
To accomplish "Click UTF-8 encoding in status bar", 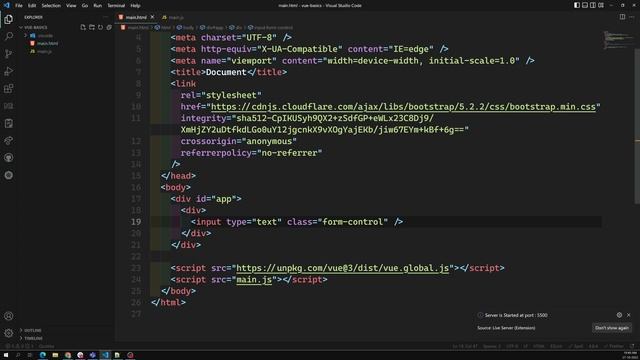I will 512,346.
